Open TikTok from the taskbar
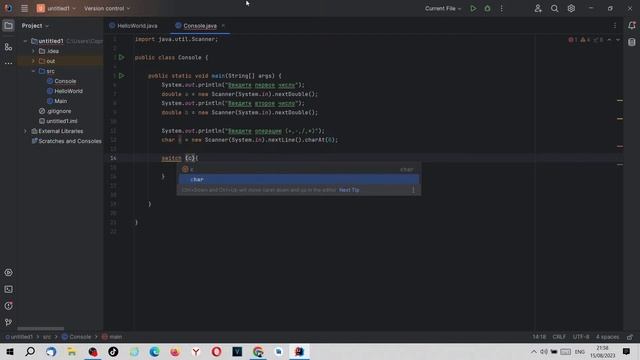This screenshot has height=360, width=640. [113, 352]
